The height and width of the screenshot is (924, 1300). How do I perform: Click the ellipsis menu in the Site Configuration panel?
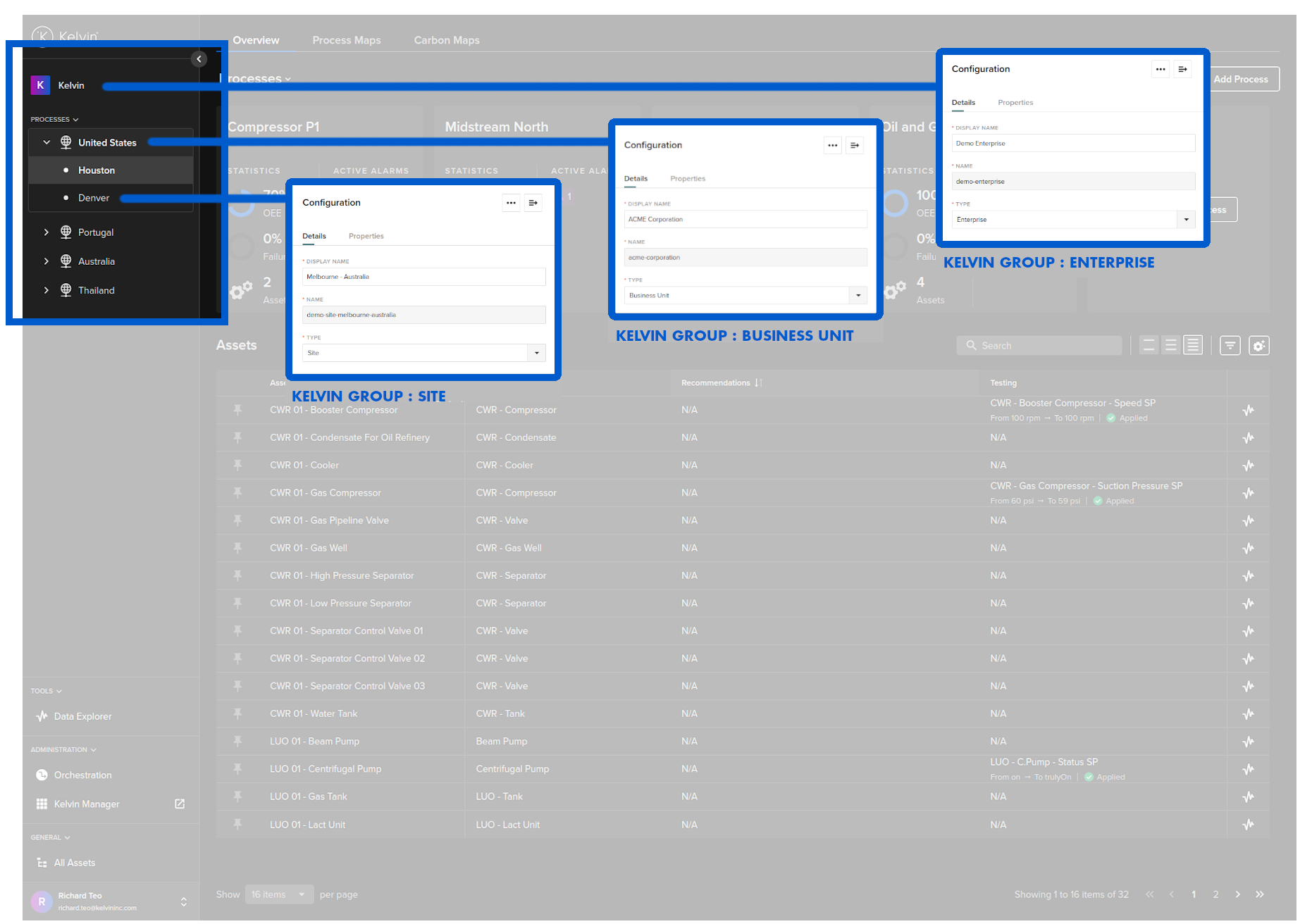coord(511,202)
